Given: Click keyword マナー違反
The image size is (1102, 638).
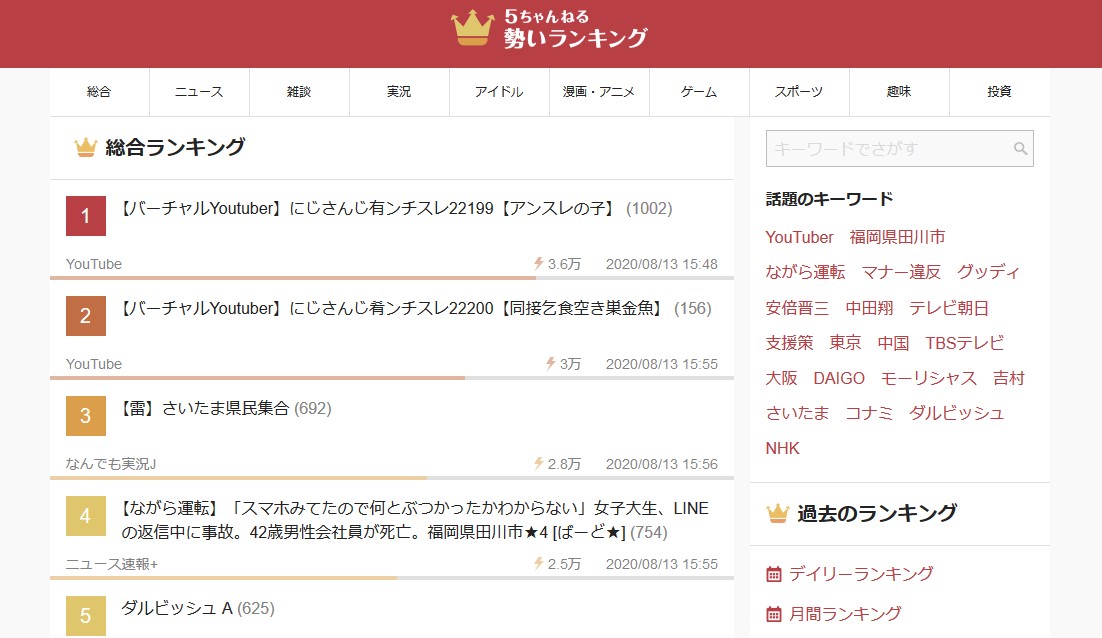Looking at the screenshot, I should click(x=901, y=273).
